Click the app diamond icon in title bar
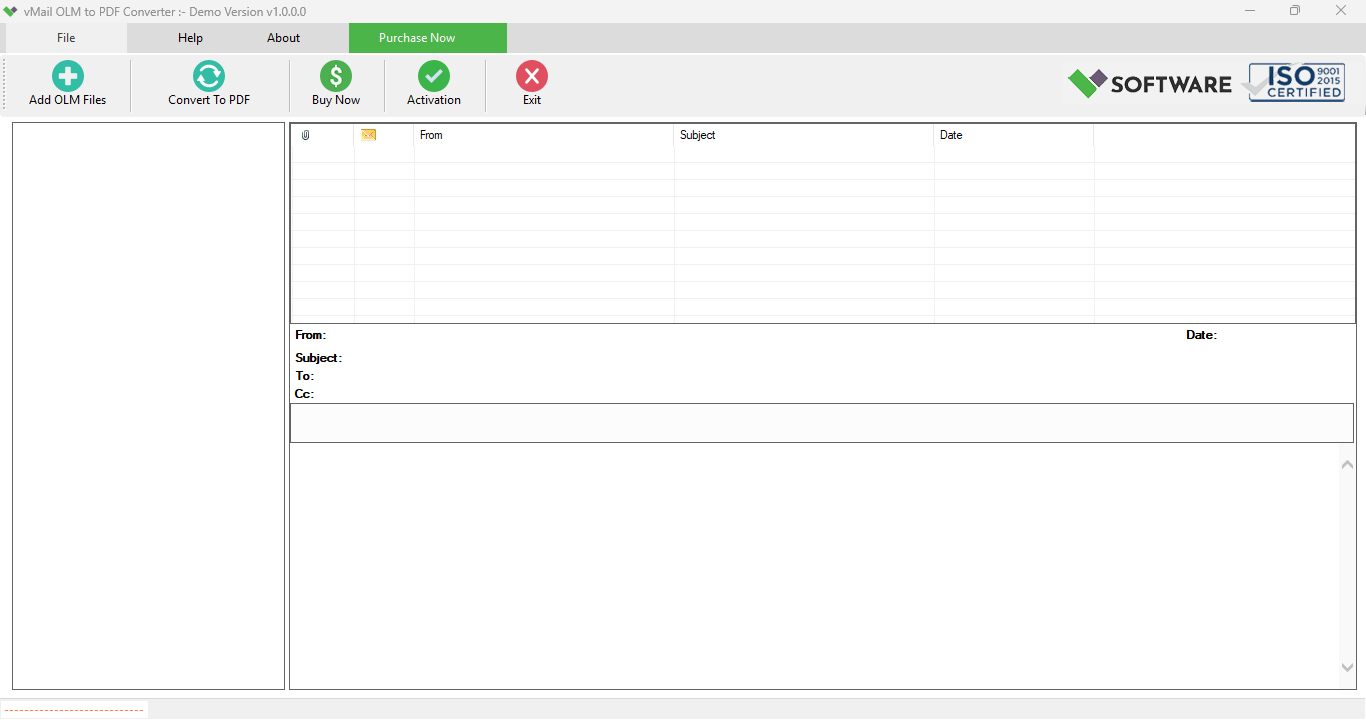 point(13,11)
